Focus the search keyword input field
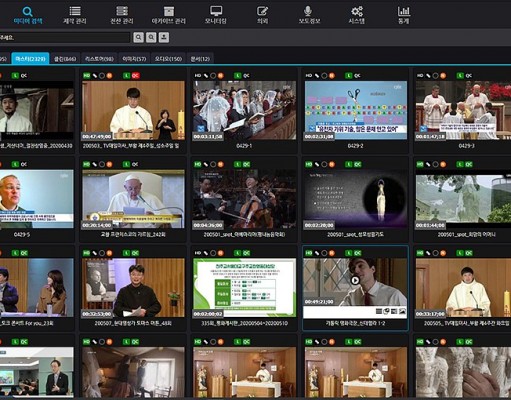511x400 pixels. (65, 37)
